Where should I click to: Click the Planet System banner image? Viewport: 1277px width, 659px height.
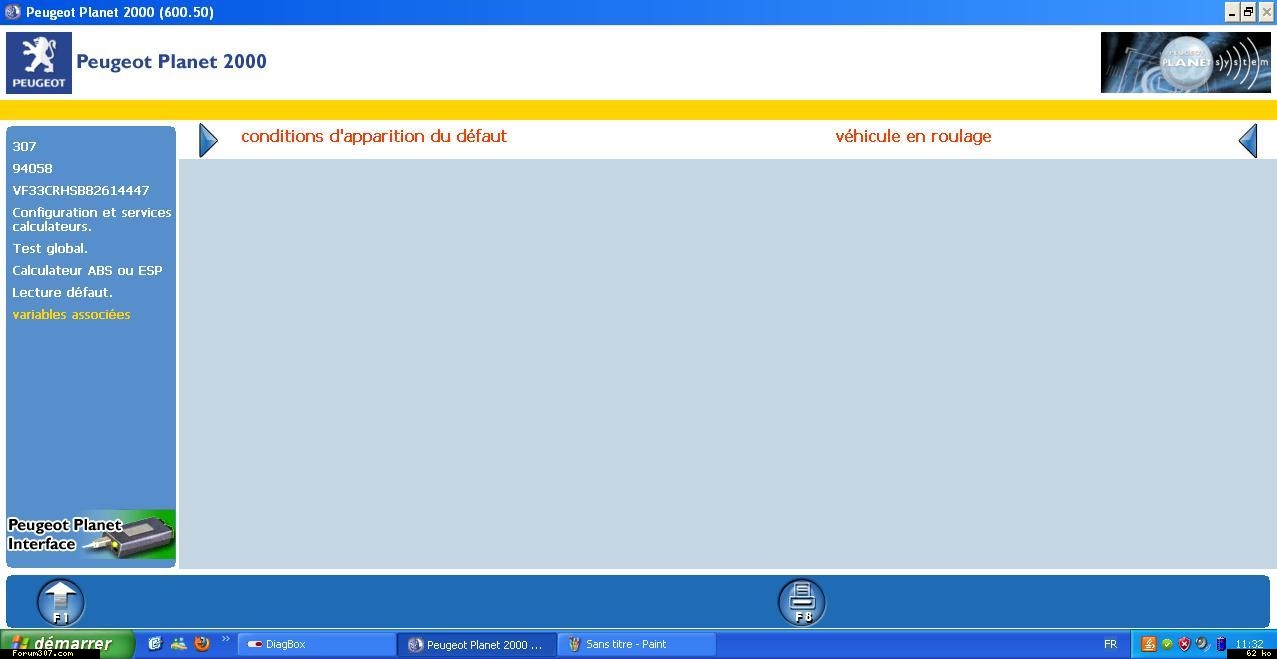1185,62
